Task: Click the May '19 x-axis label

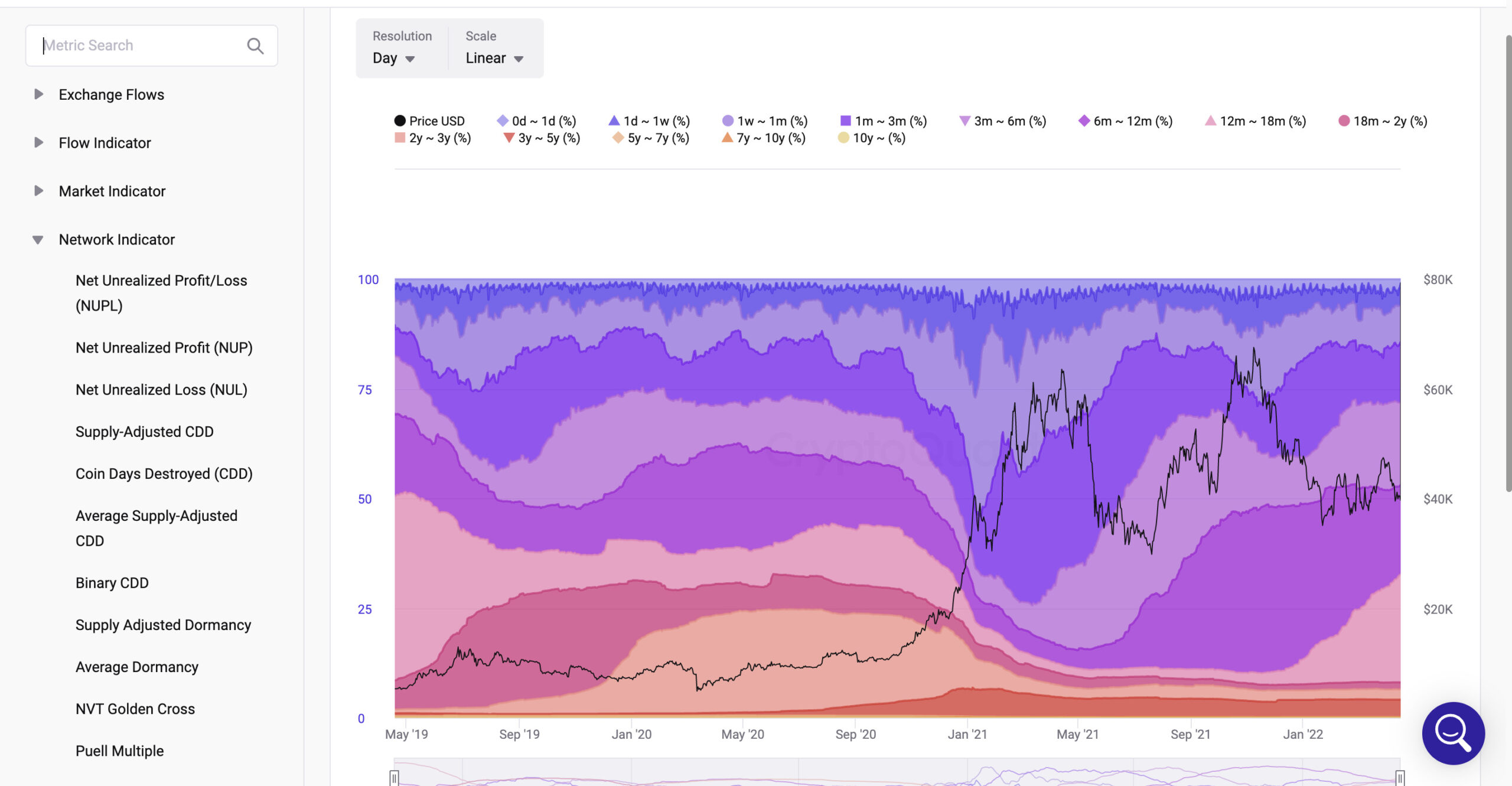Action: pos(406,734)
